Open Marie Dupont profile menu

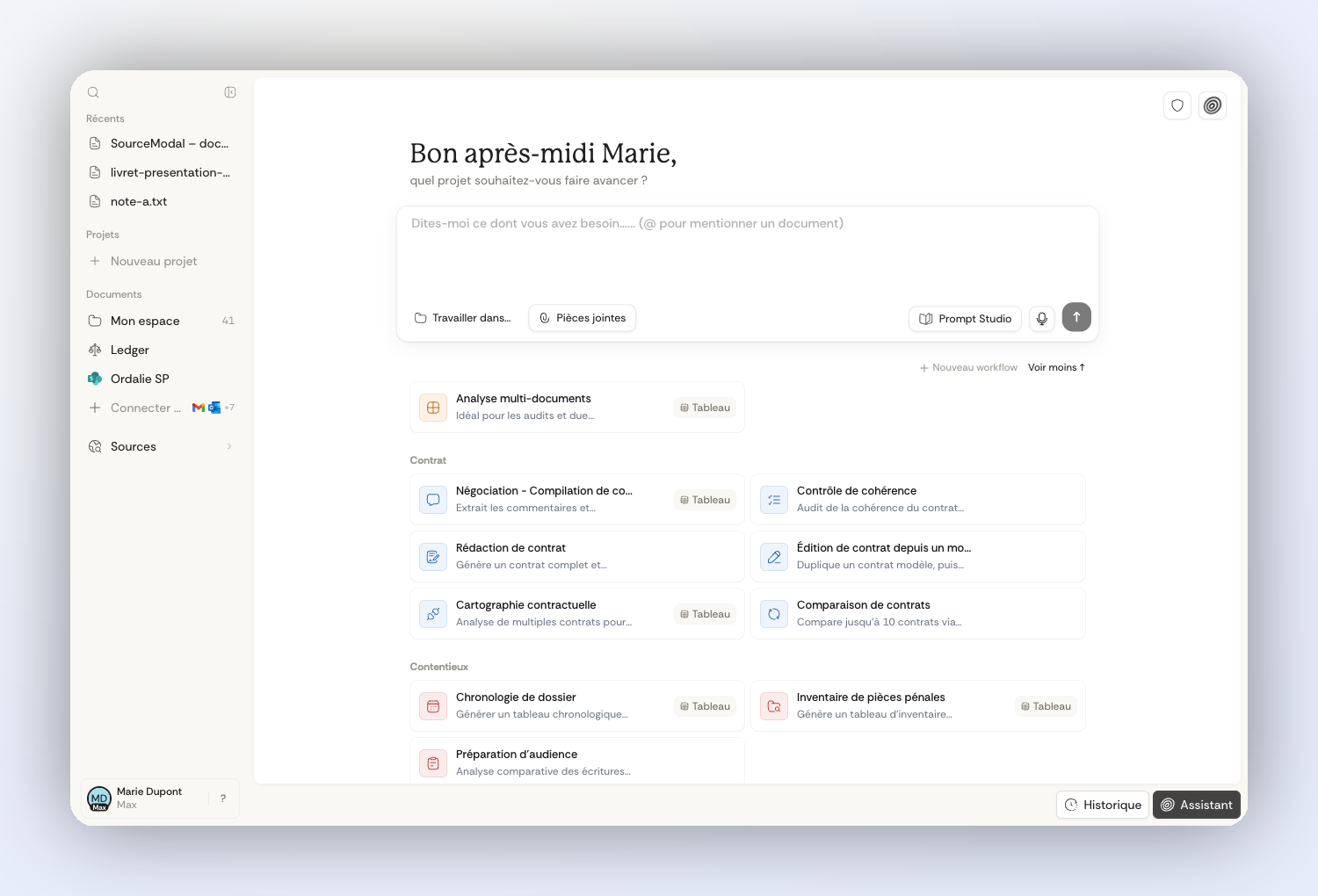click(x=145, y=798)
